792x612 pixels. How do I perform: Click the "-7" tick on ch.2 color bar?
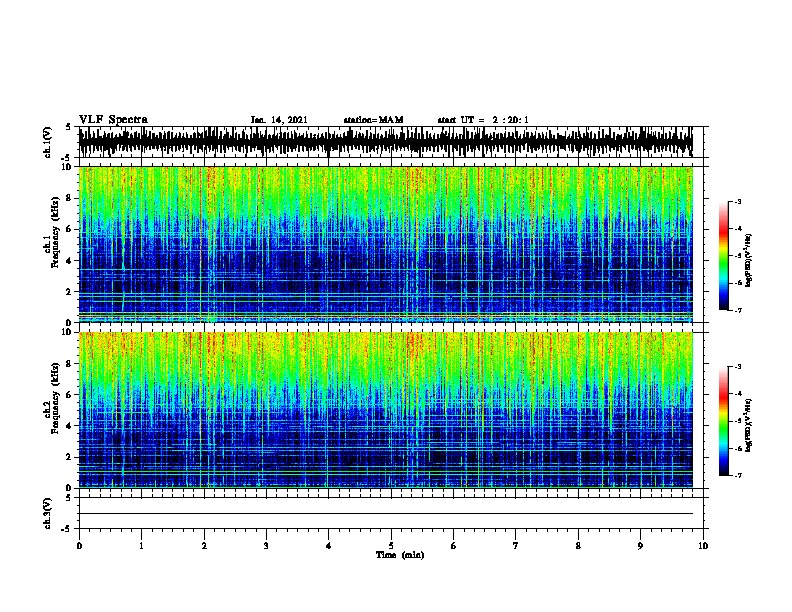click(738, 475)
